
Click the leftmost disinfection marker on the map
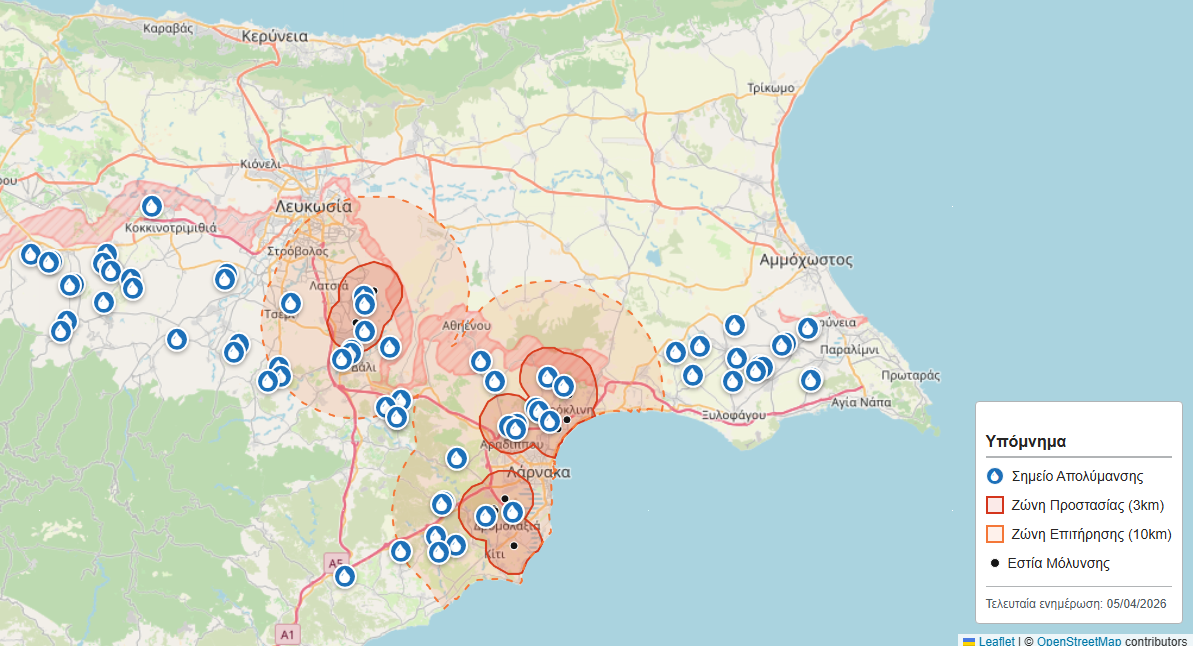[x=31, y=254]
